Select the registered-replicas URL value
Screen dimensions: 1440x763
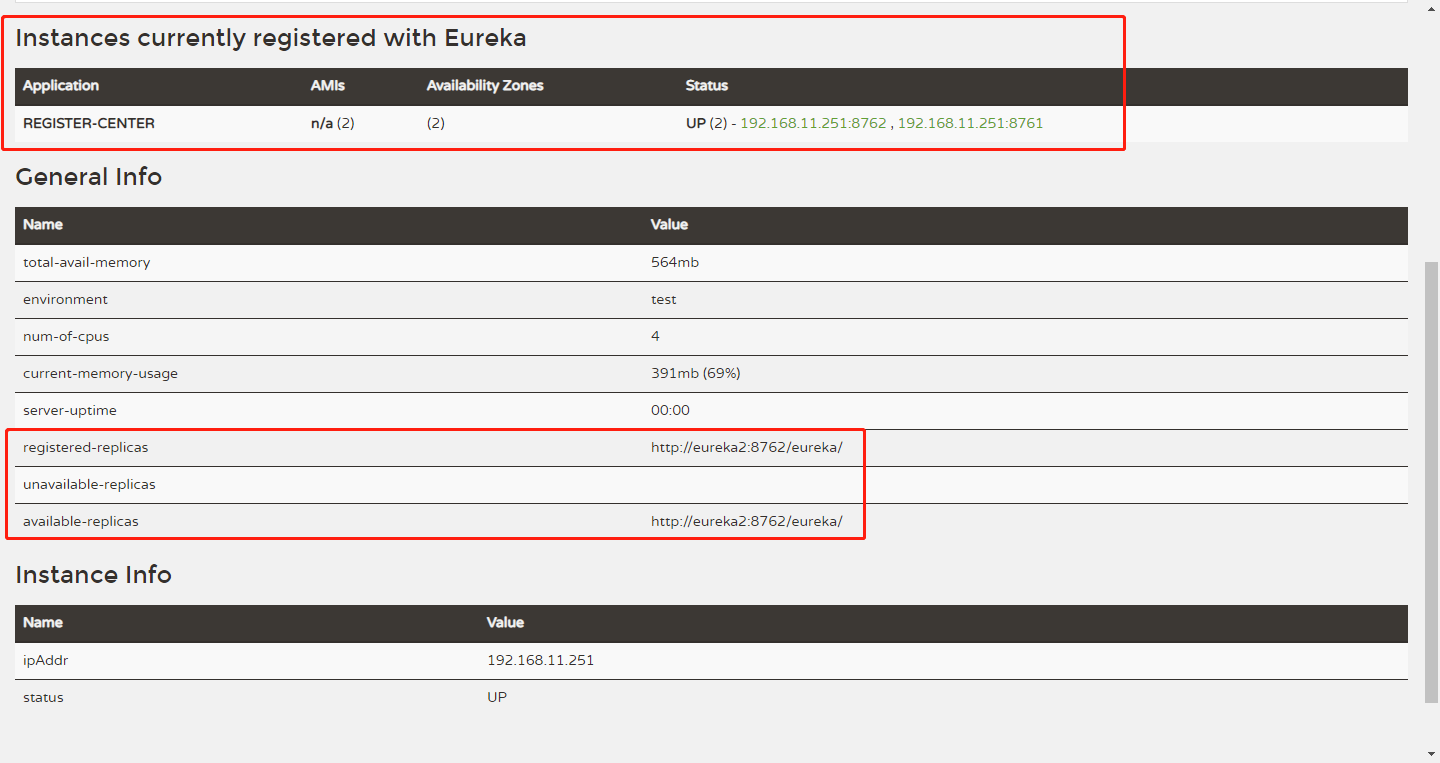[747, 448]
